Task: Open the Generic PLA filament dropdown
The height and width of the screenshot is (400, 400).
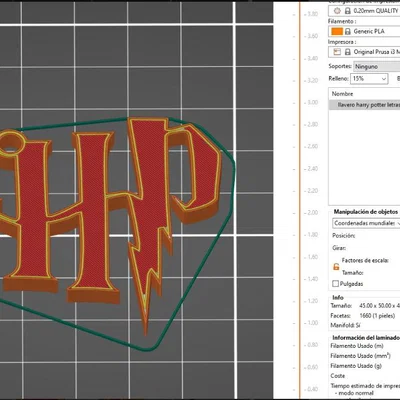Action: (x=364, y=31)
